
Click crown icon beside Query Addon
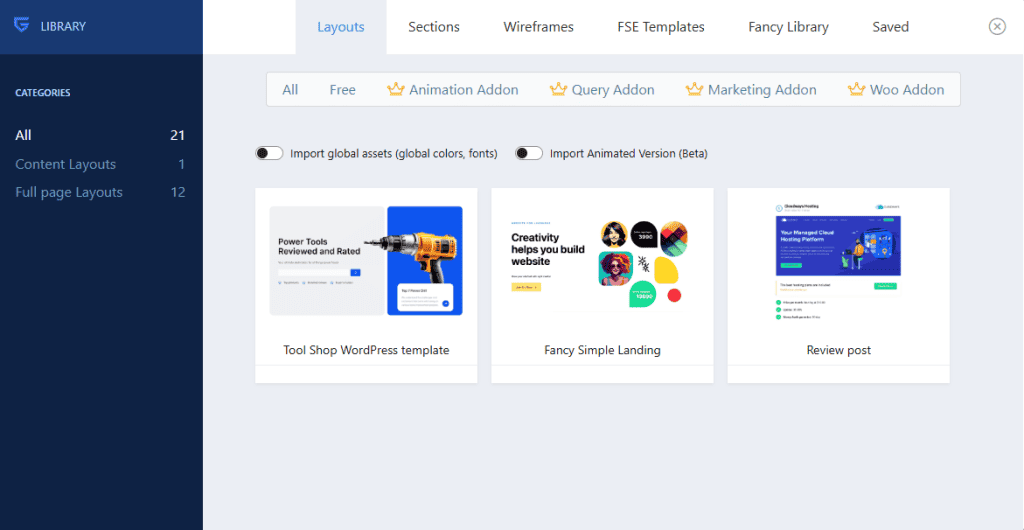[x=558, y=89]
